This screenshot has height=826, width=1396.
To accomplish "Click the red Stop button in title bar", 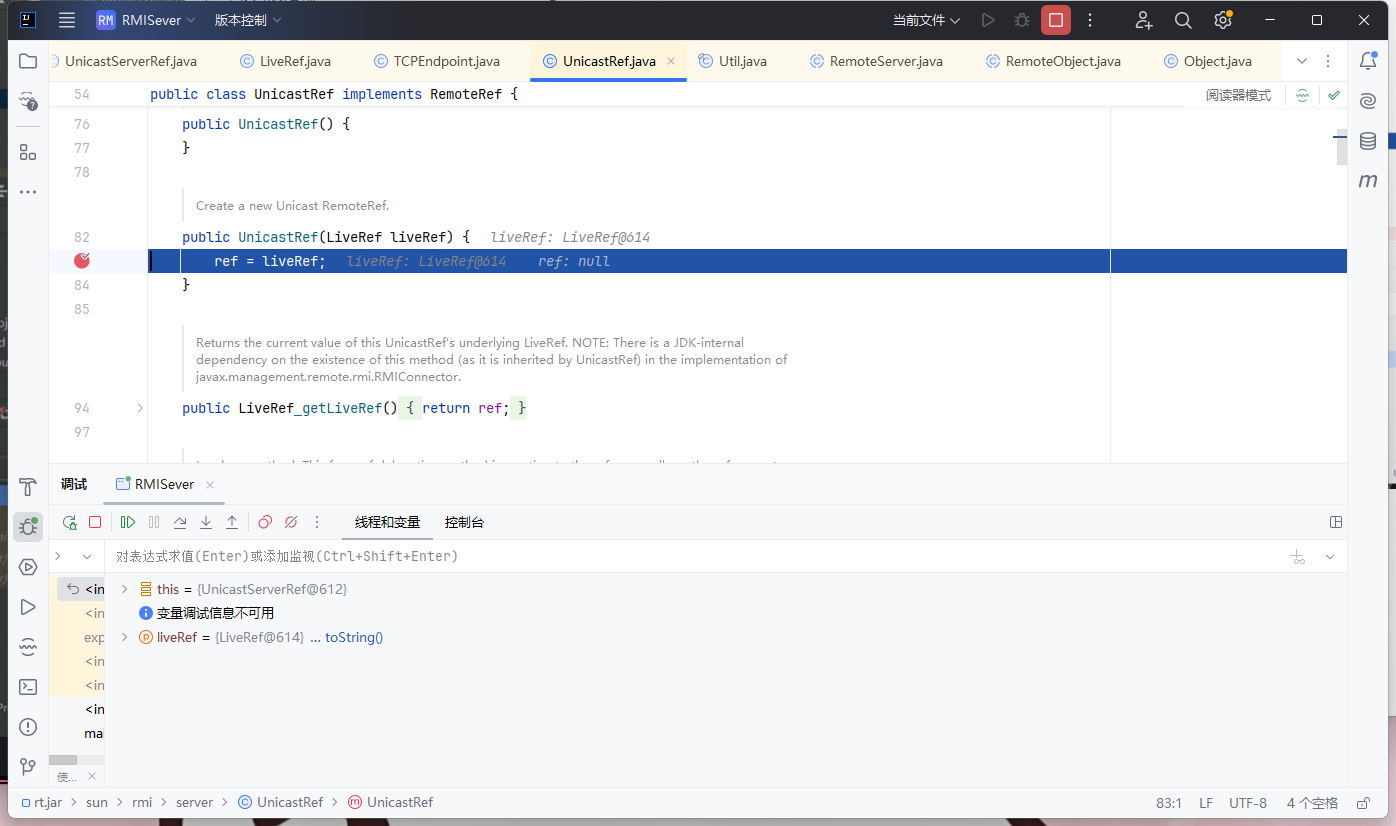I will tap(1055, 20).
